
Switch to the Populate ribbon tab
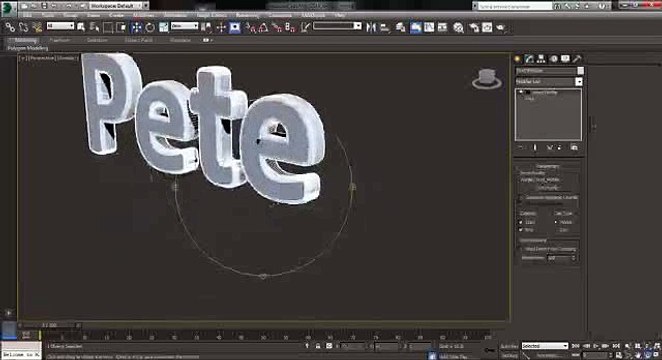tap(180, 41)
